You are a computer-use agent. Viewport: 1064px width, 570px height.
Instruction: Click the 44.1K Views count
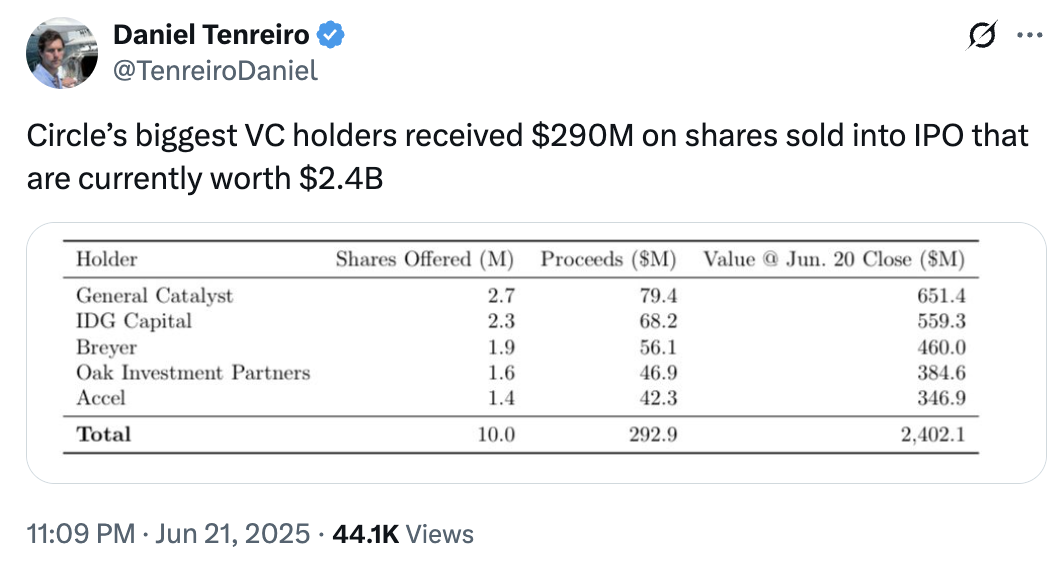[403, 534]
